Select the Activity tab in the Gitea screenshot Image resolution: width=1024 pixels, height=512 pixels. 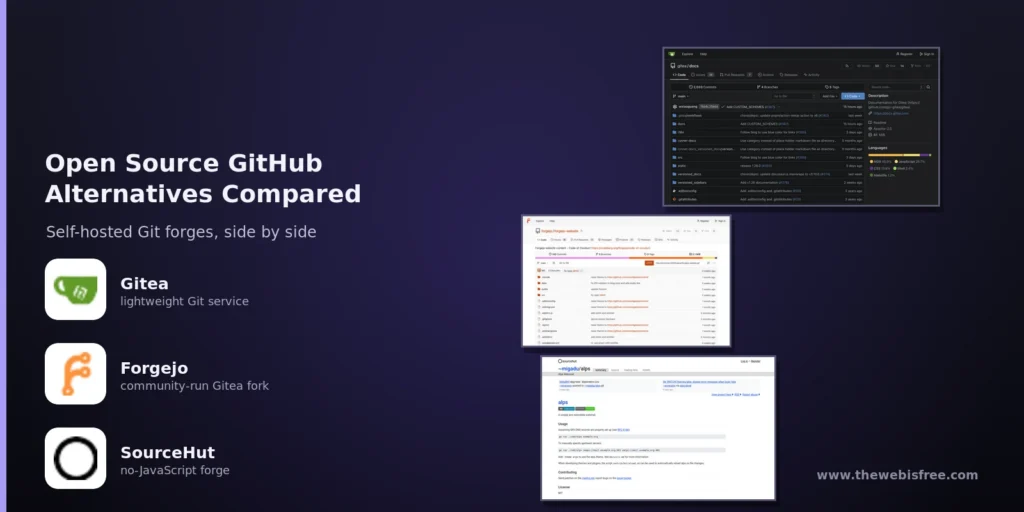812,75
